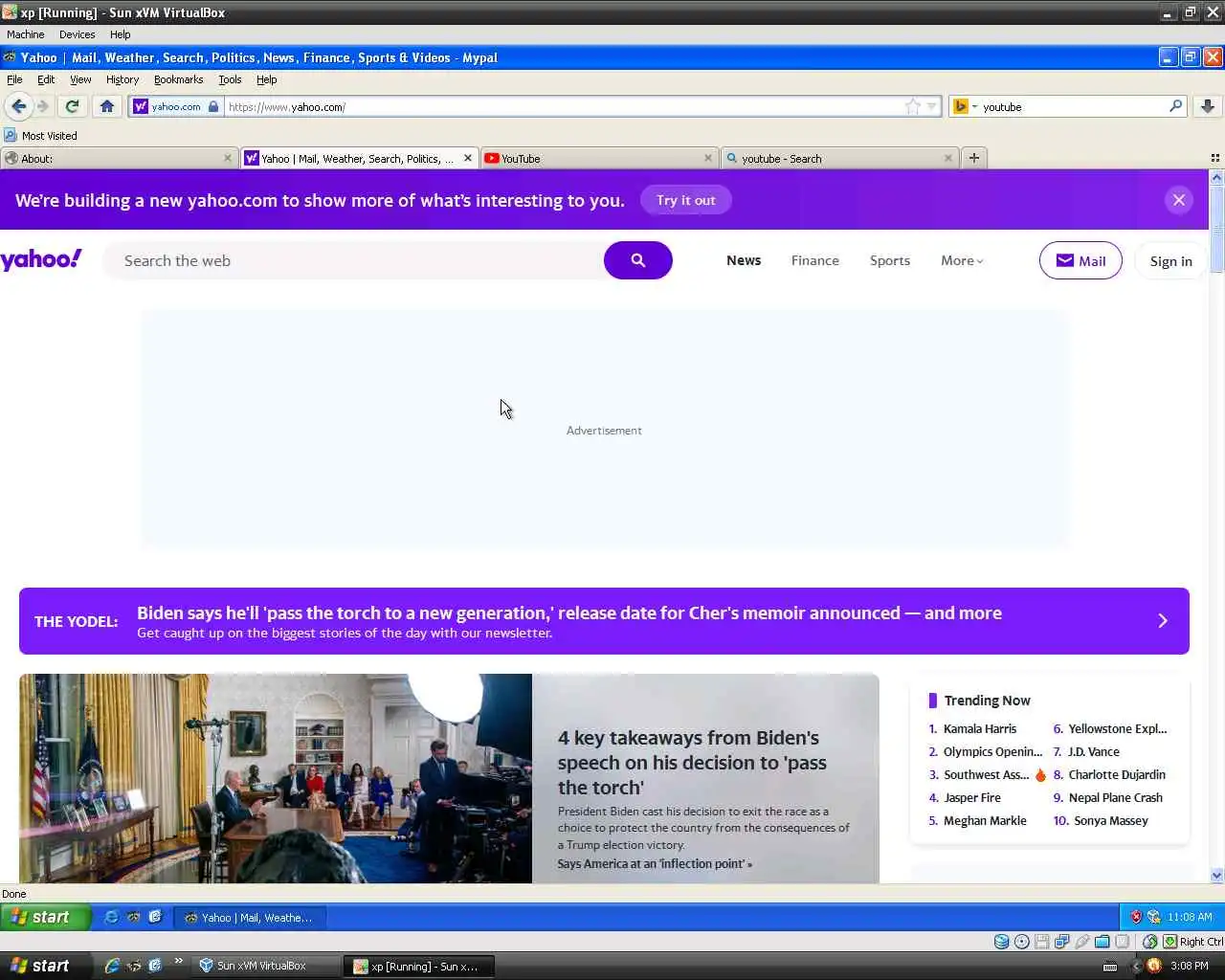Image resolution: width=1225 pixels, height=980 pixels.
Task: Click the forward navigation arrow
Action: coord(42,106)
